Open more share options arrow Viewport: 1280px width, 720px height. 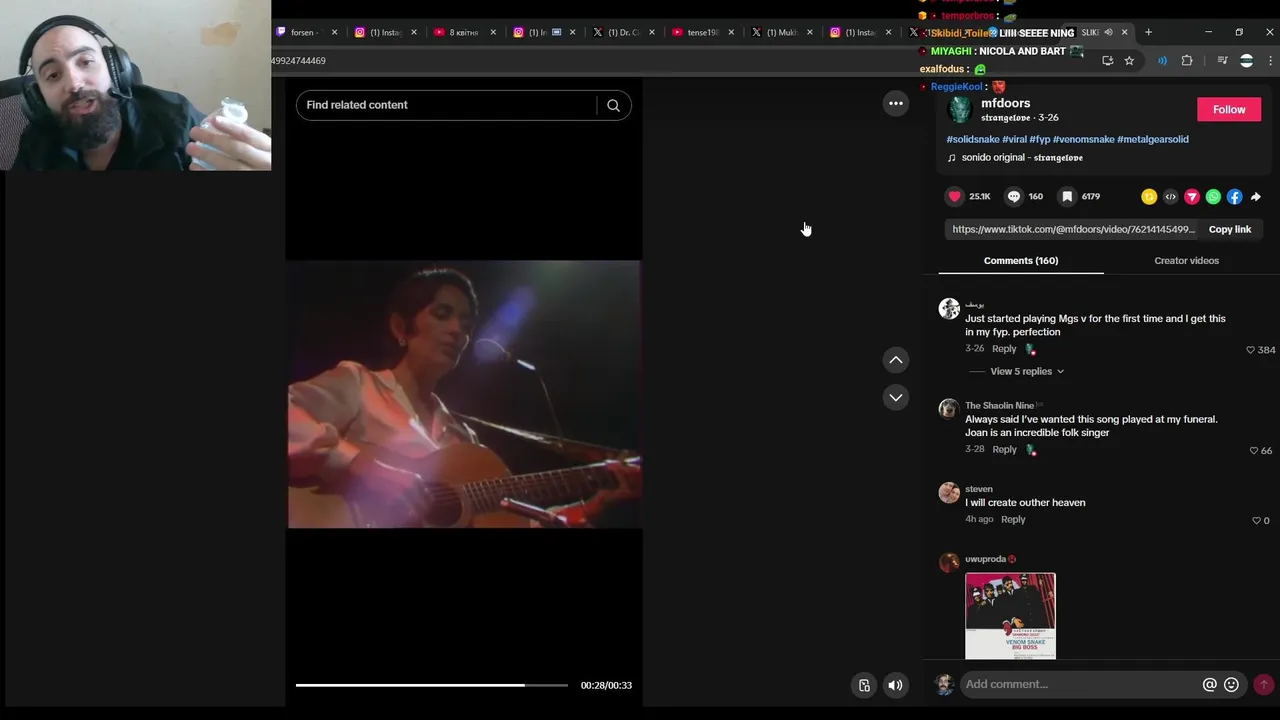coord(1256,197)
